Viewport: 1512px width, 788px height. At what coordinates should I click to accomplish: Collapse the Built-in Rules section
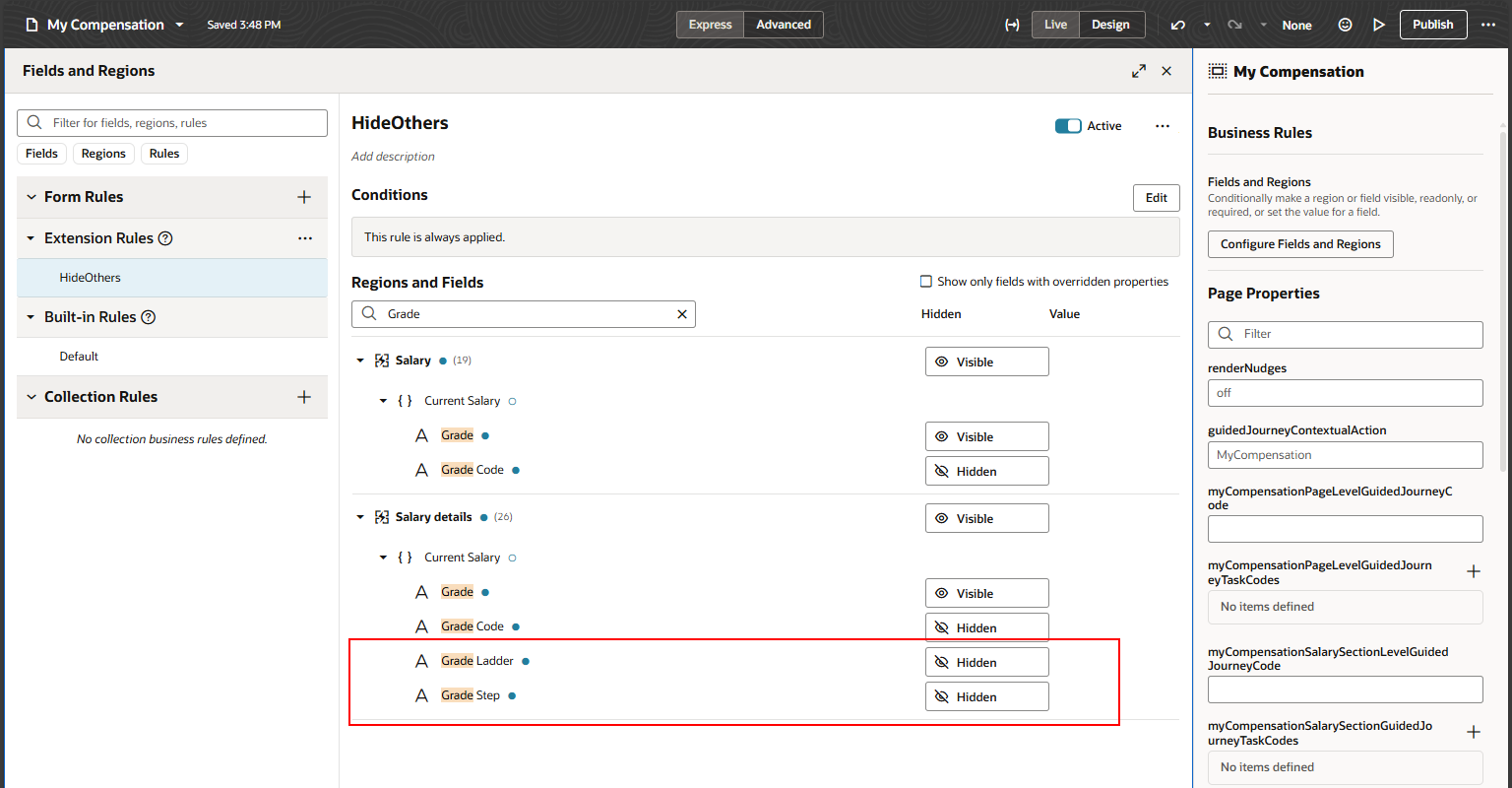point(31,317)
